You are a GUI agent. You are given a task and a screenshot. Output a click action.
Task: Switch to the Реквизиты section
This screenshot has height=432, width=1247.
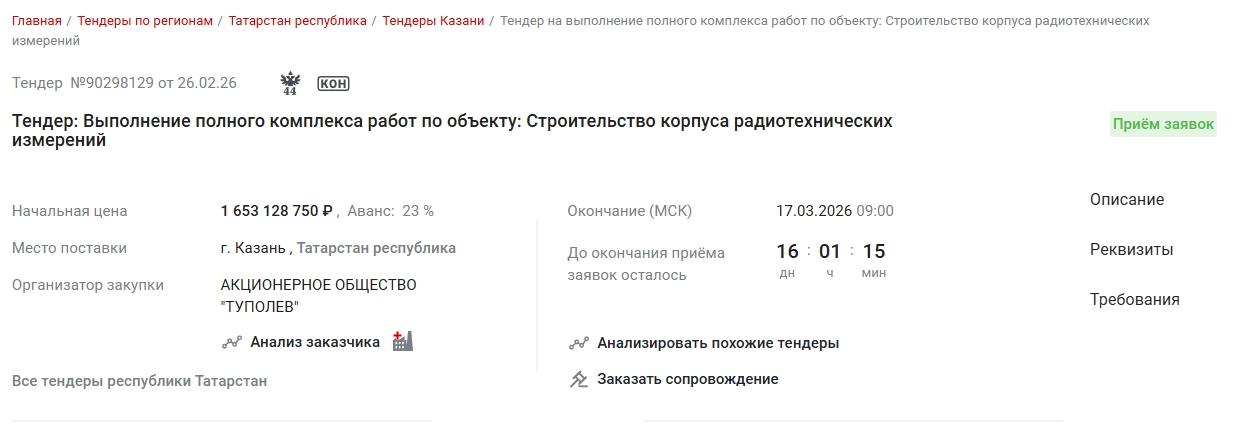(1132, 250)
